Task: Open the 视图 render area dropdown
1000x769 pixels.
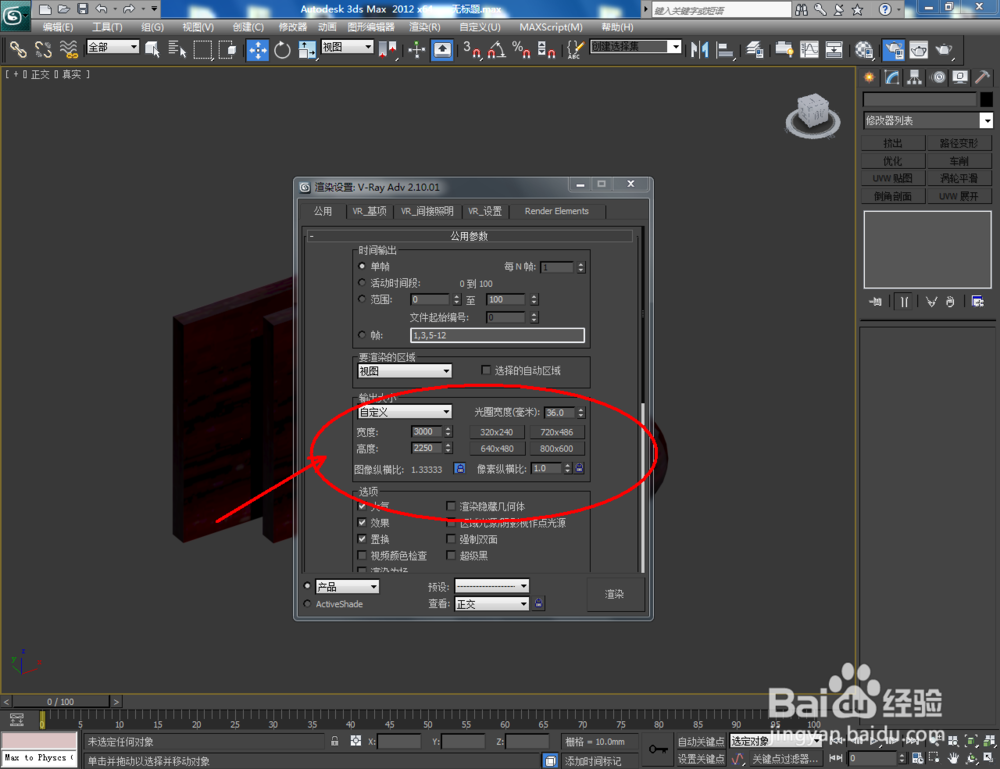Action: (404, 370)
